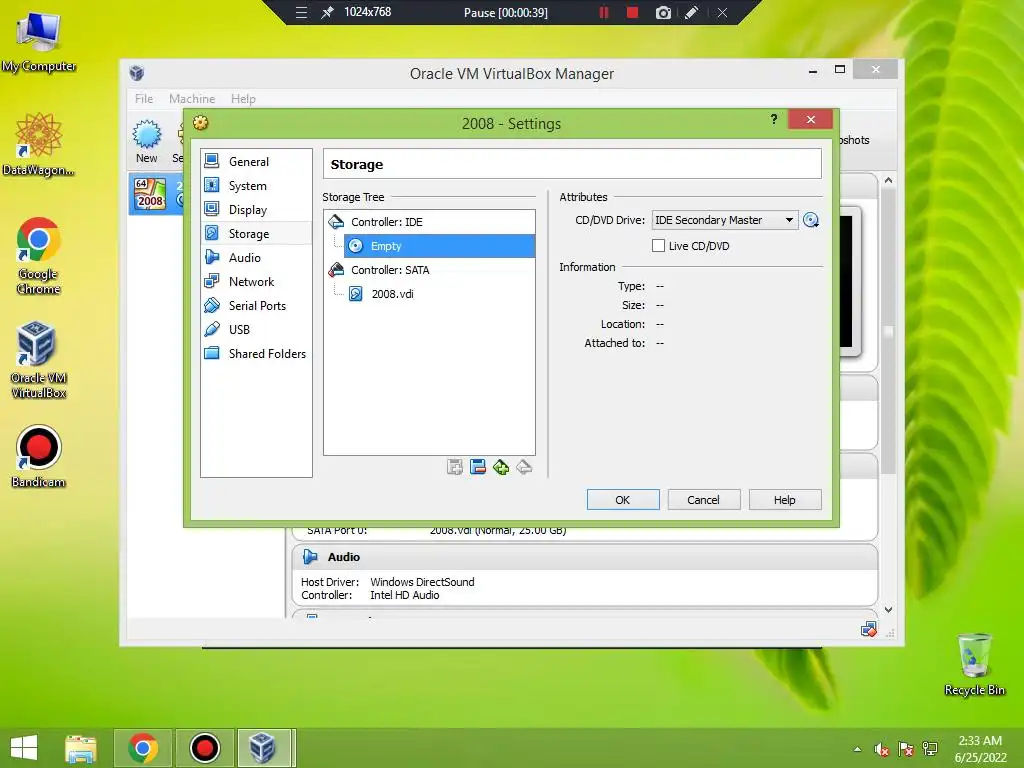This screenshot has width=1024, height=768.
Task: Click the VirtualBox icon in the taskbar
Action: 264,748
